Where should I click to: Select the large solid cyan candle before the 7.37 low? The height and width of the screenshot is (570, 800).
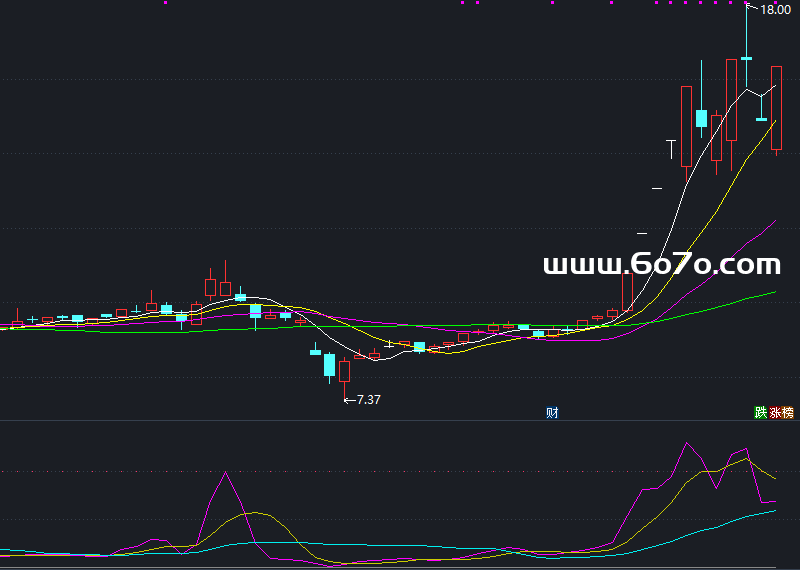click(x=329, y=364)
